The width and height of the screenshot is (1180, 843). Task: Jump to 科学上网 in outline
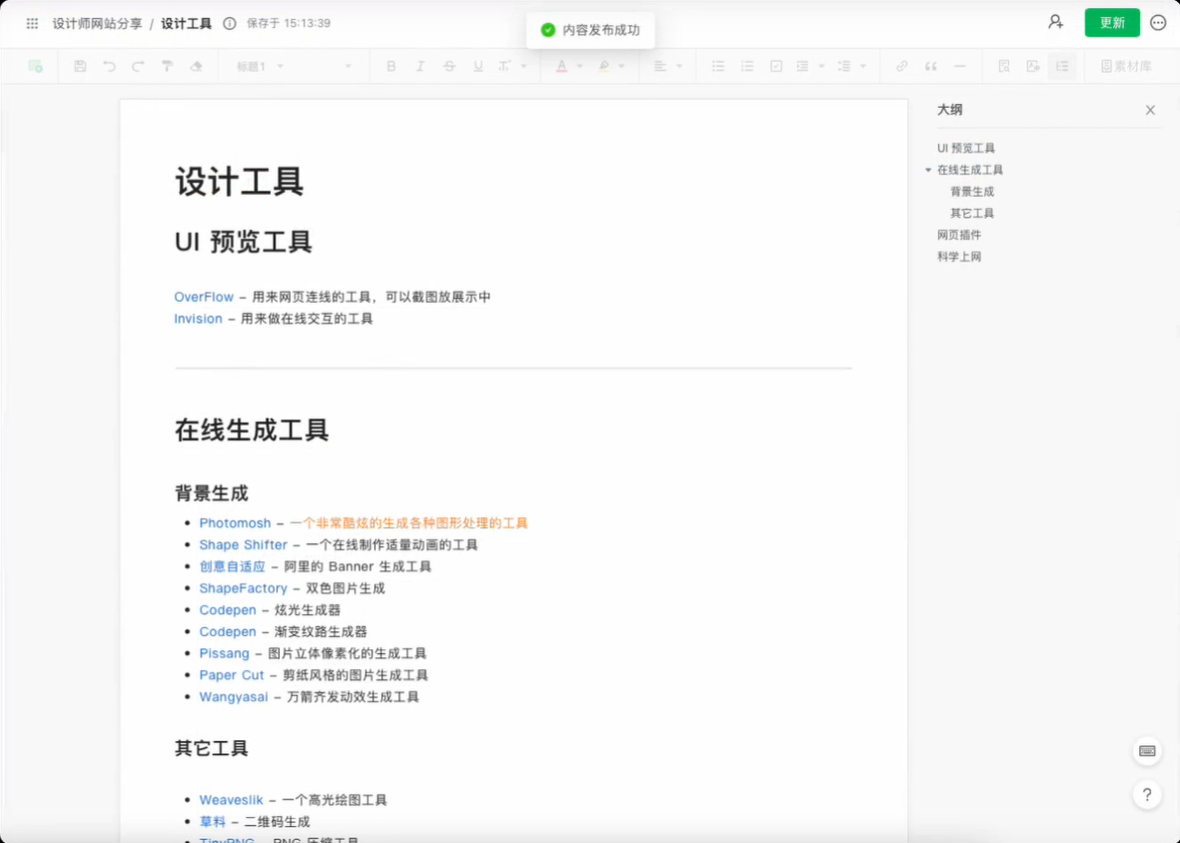(959, 257)
